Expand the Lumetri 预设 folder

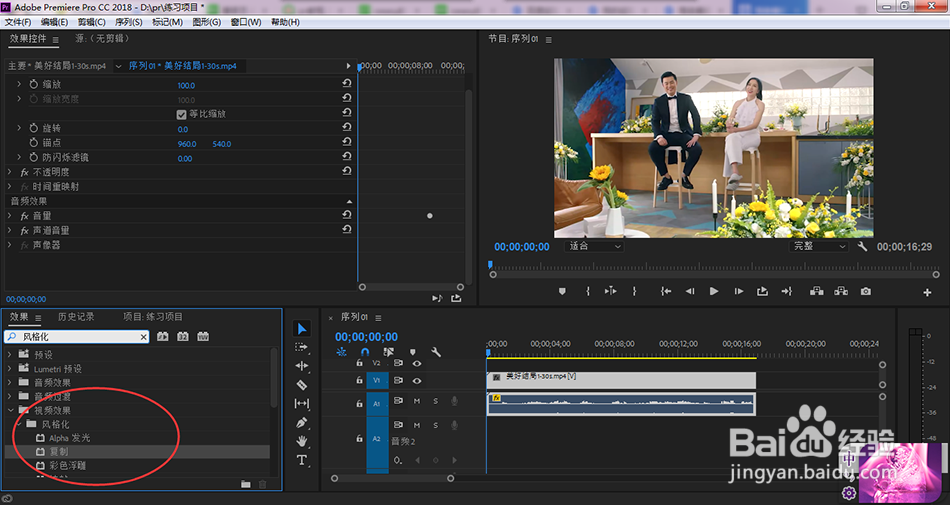click(10, 368)
